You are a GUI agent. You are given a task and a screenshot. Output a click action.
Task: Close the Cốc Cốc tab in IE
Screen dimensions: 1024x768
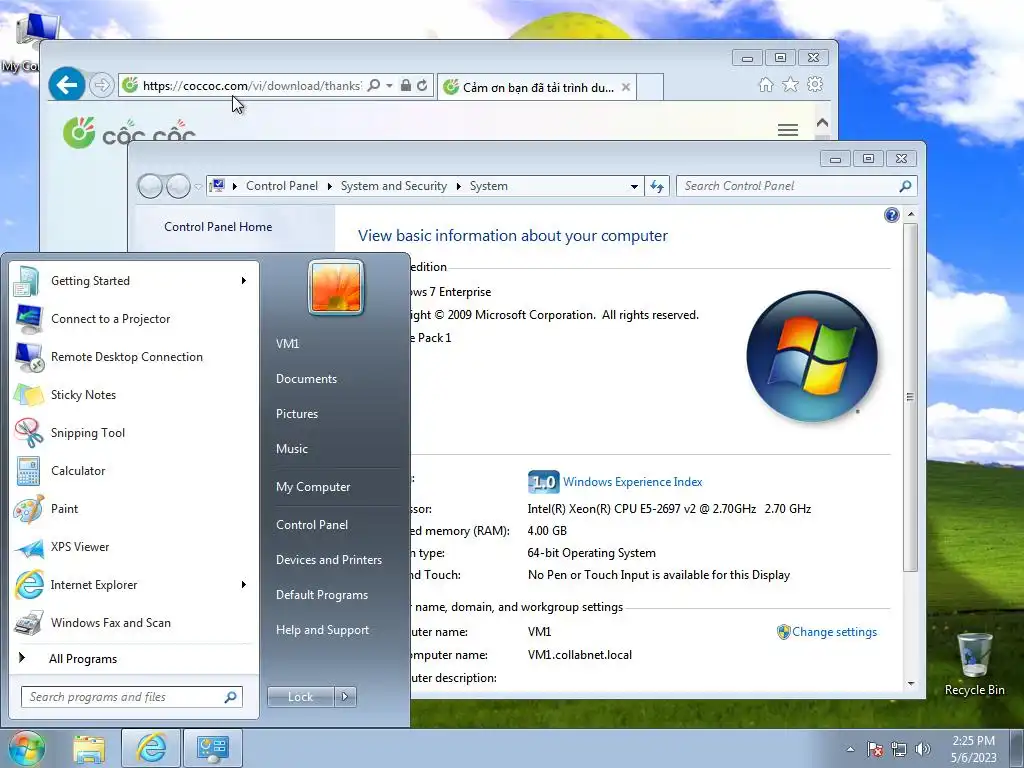[x=626, y=87]
